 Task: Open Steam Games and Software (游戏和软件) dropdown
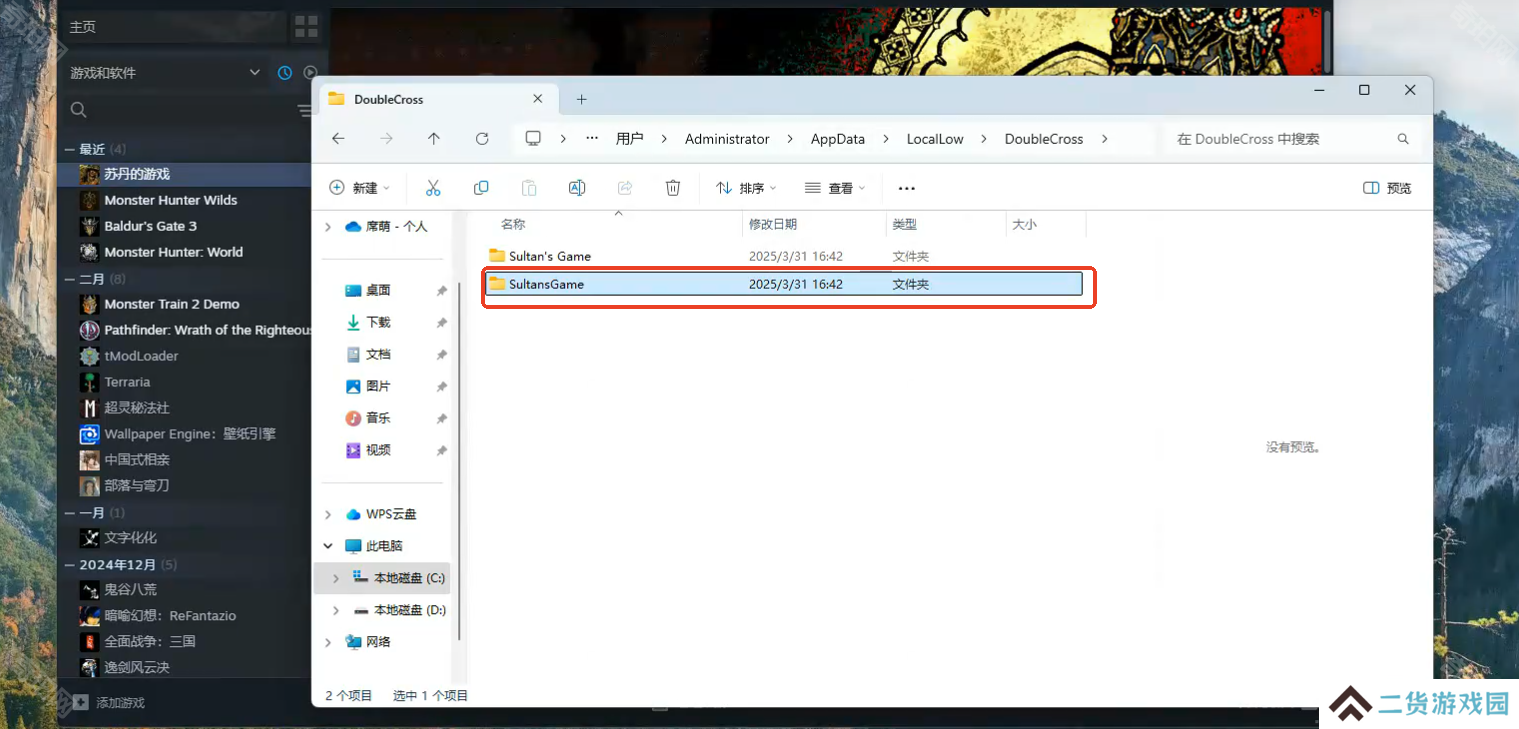[x=165, y=73]
